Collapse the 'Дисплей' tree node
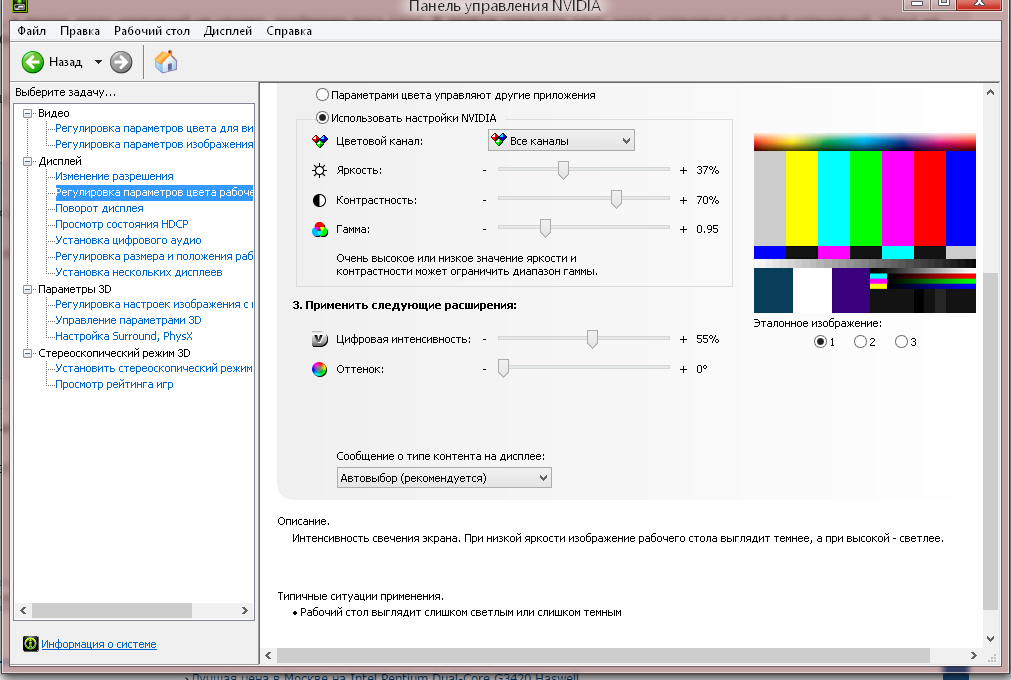1011x680 pixels. (28, 161)
